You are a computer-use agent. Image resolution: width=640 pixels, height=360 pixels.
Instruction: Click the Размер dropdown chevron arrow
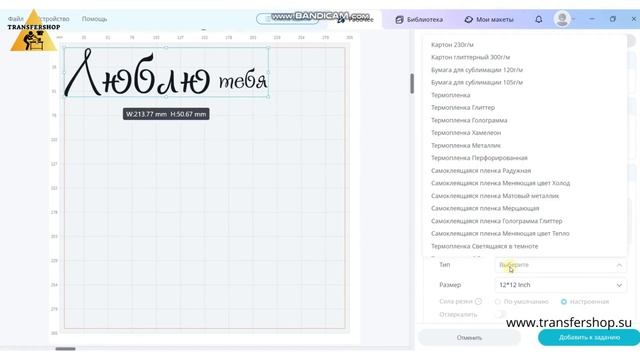click(x=619, y=285)
